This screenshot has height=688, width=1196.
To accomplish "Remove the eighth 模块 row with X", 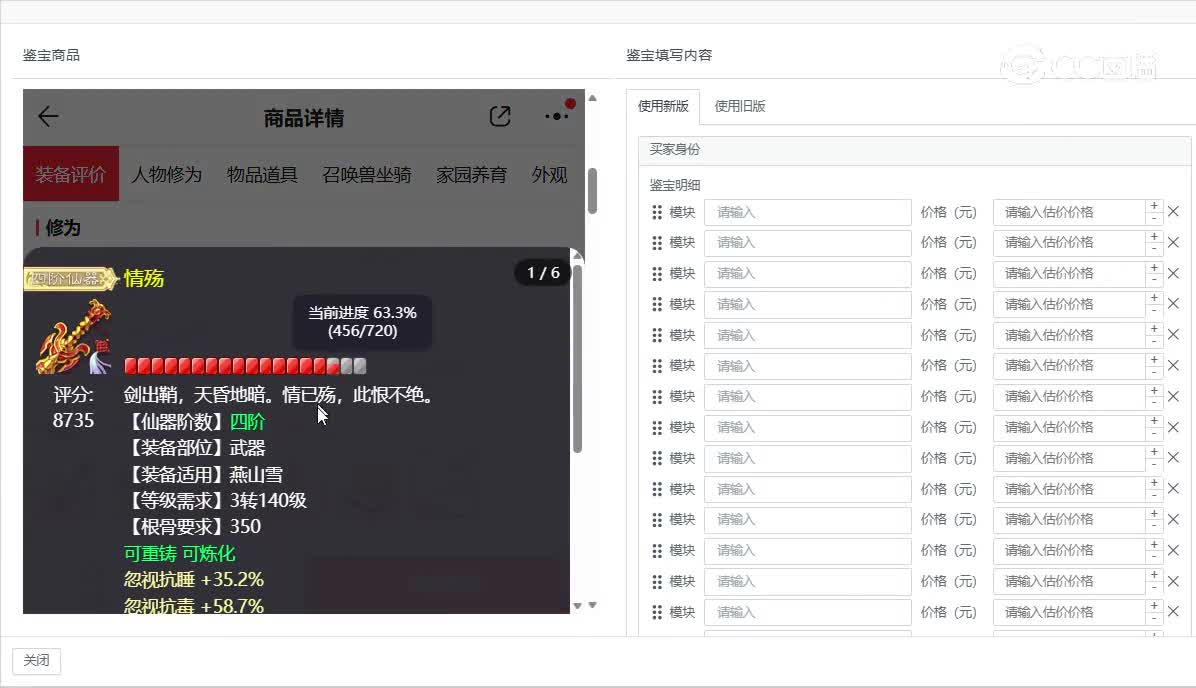I will [1174, 427].
